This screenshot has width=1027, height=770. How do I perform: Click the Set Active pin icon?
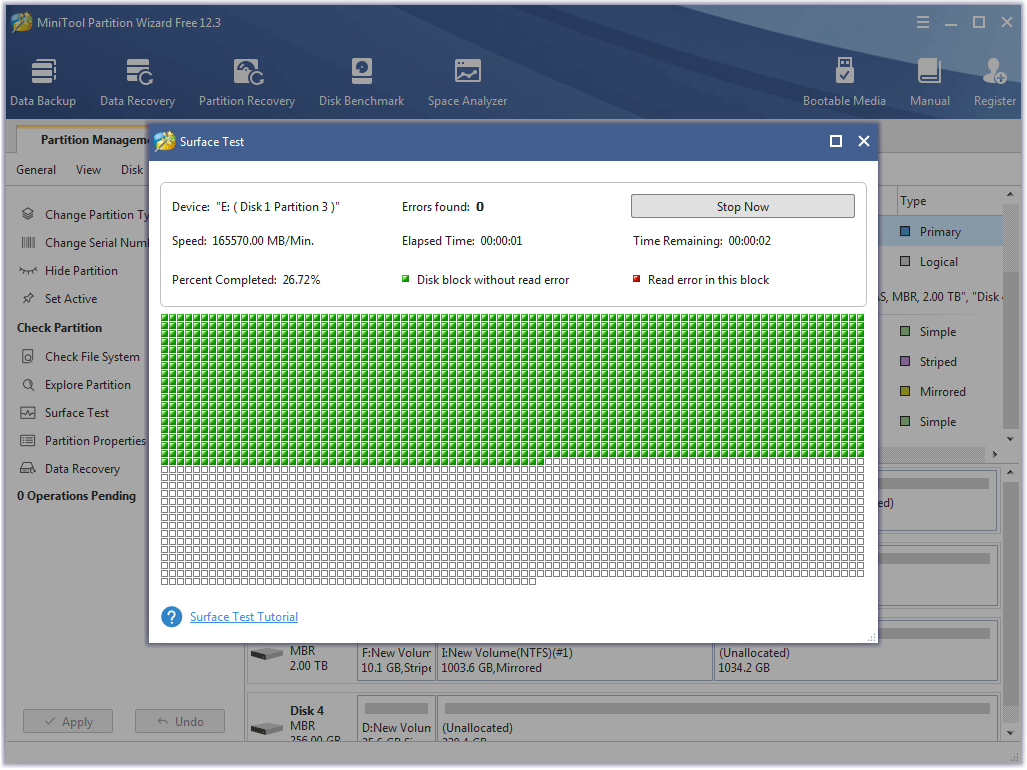point(28,299)
